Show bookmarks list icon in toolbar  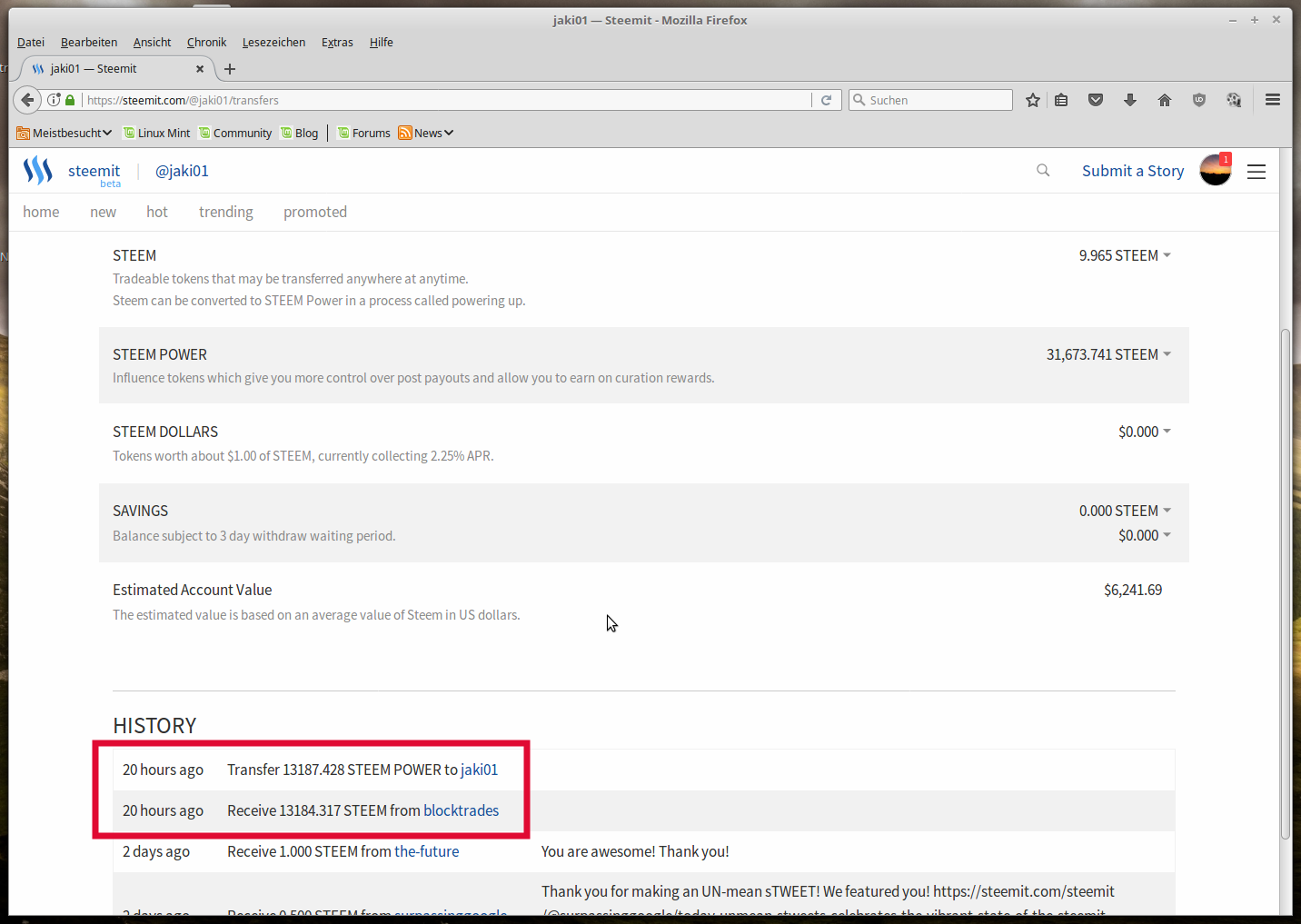click(x=1061, y=100)
